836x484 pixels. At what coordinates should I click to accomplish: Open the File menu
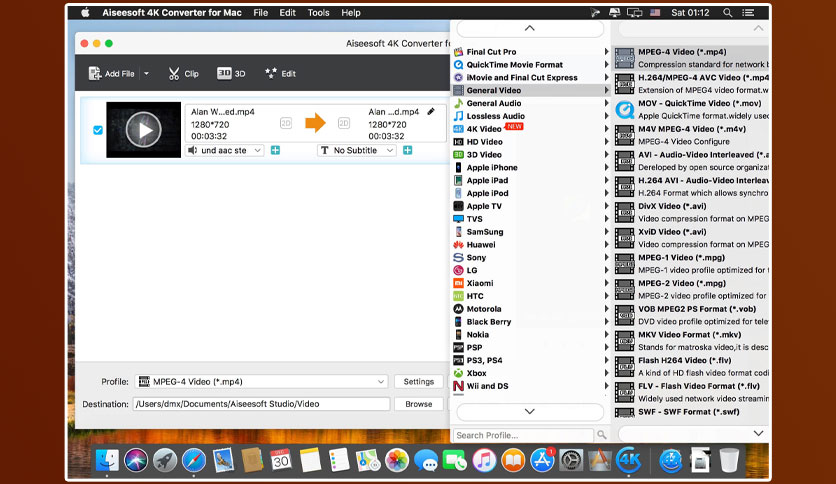[261, 12]
